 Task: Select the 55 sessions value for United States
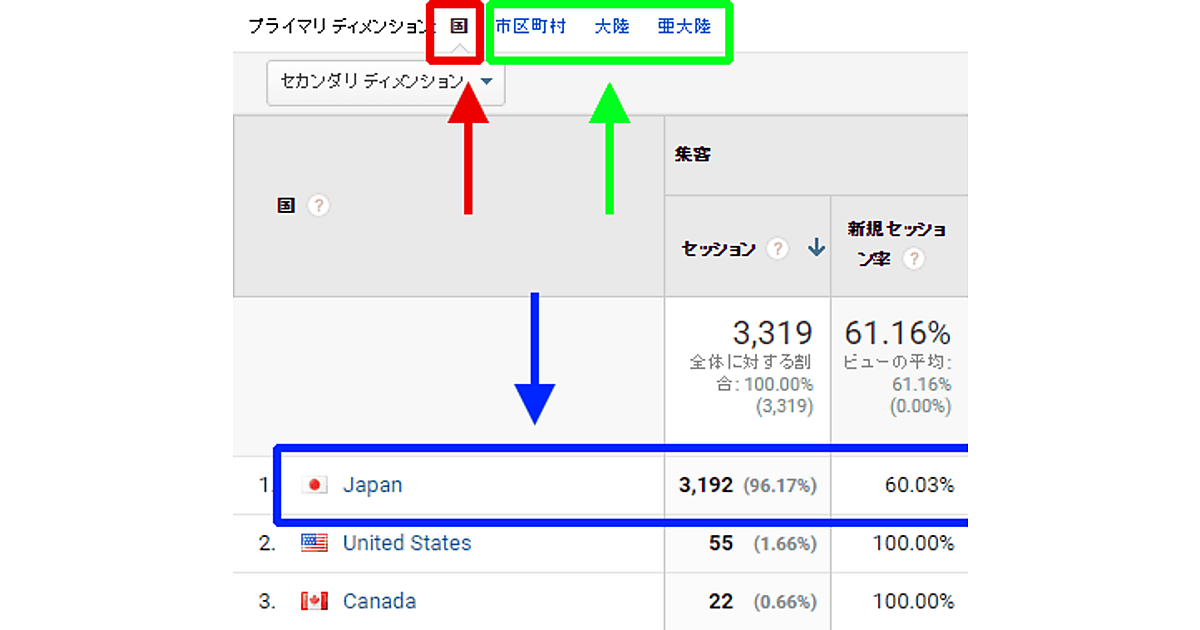pos(721,543)
